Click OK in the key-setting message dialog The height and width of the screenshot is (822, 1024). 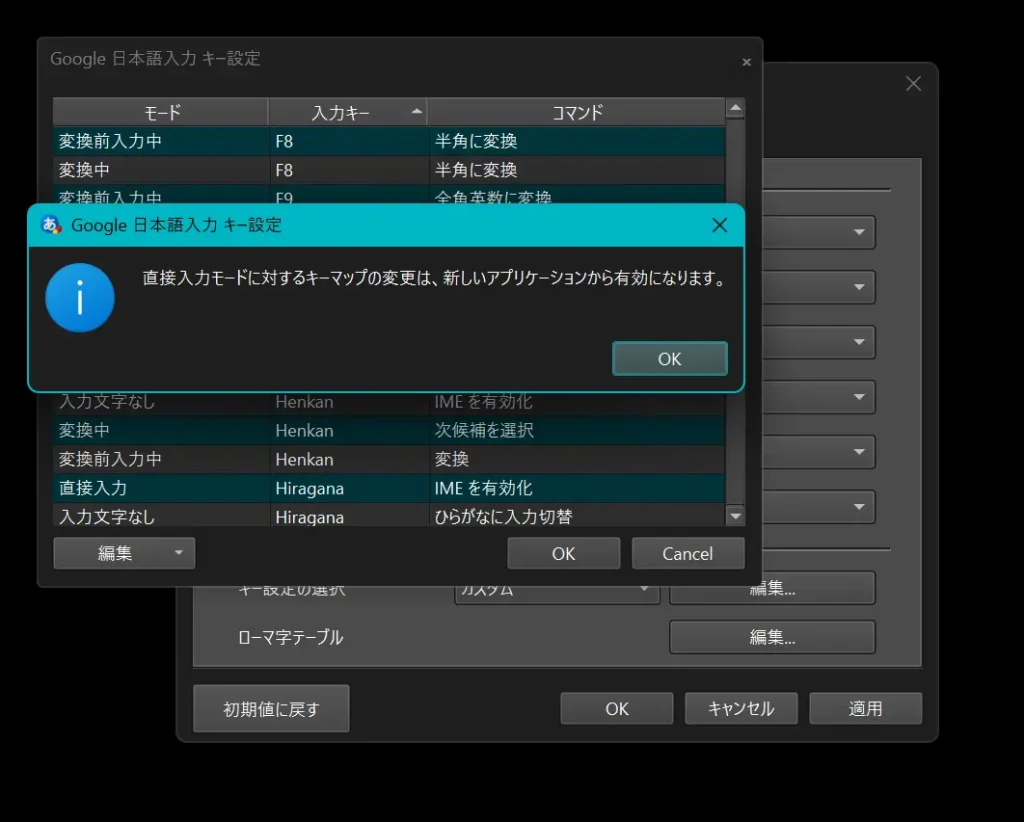click(669, 358)
